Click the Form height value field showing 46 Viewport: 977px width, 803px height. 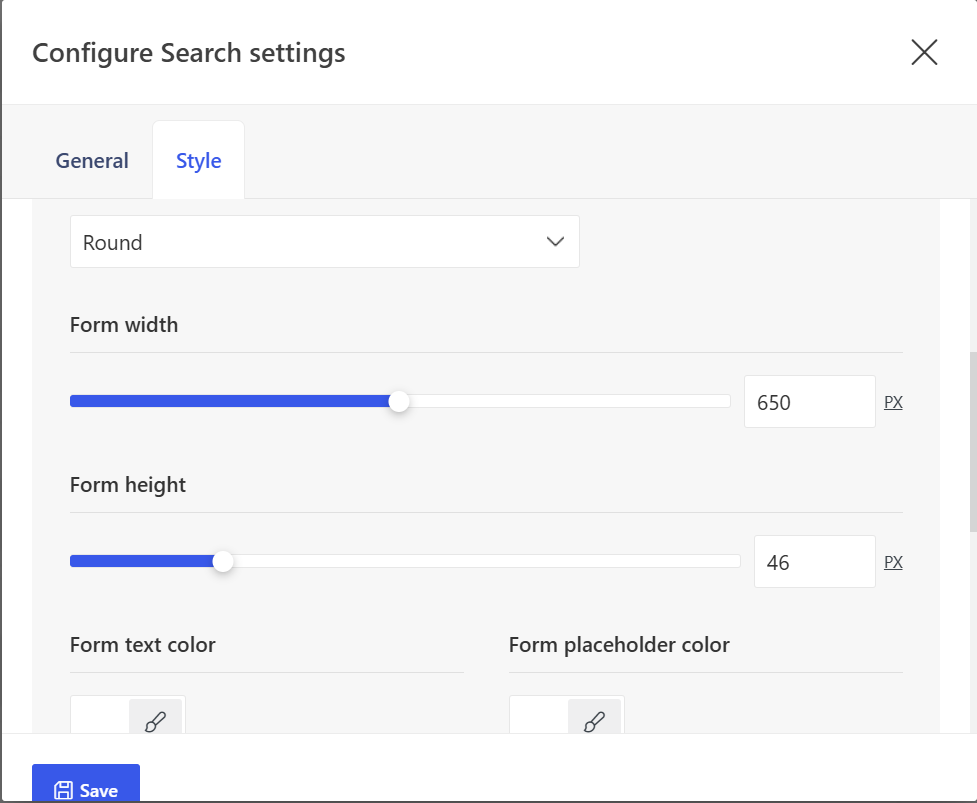tap(814, 562)
